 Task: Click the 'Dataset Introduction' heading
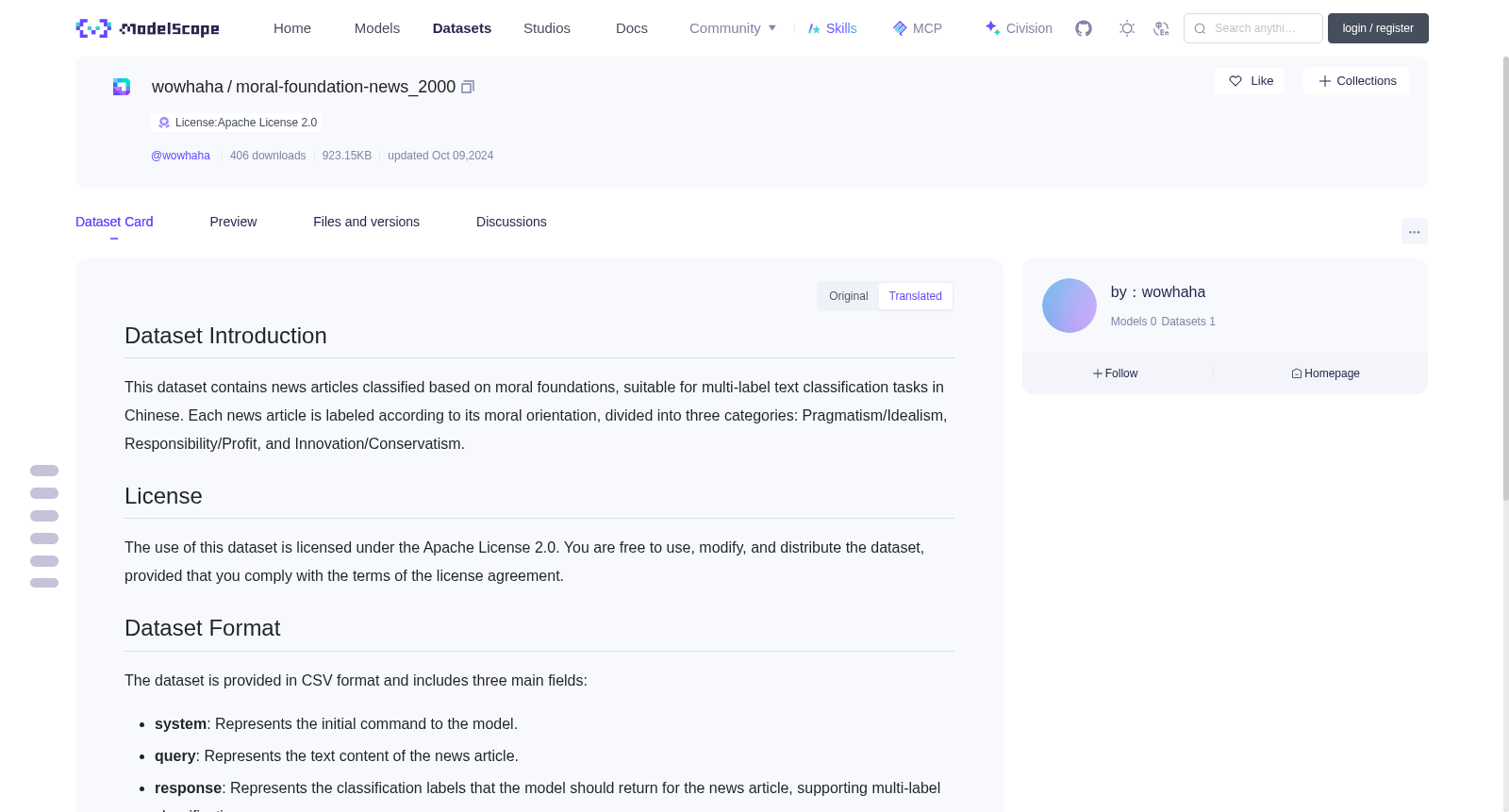coord(225,336)
